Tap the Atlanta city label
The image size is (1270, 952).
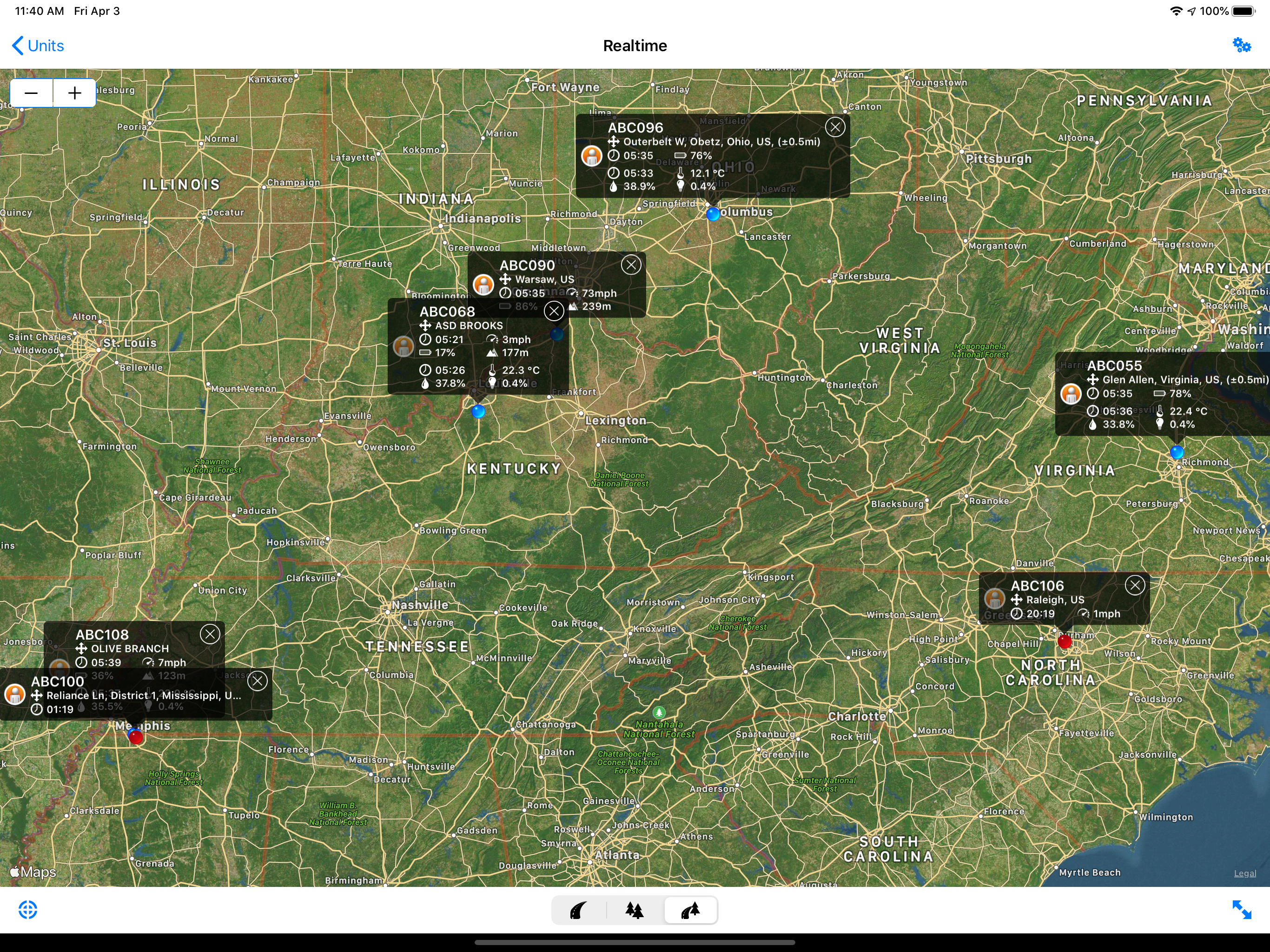617,855
